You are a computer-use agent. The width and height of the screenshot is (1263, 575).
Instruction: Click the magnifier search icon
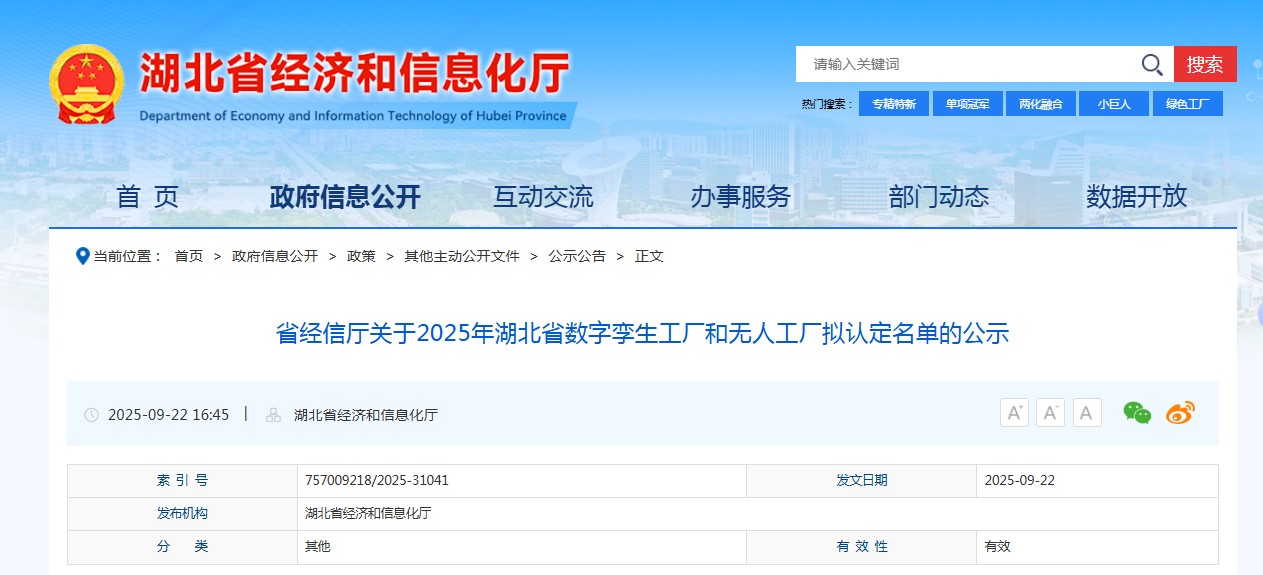click(x=1152, y=65)
